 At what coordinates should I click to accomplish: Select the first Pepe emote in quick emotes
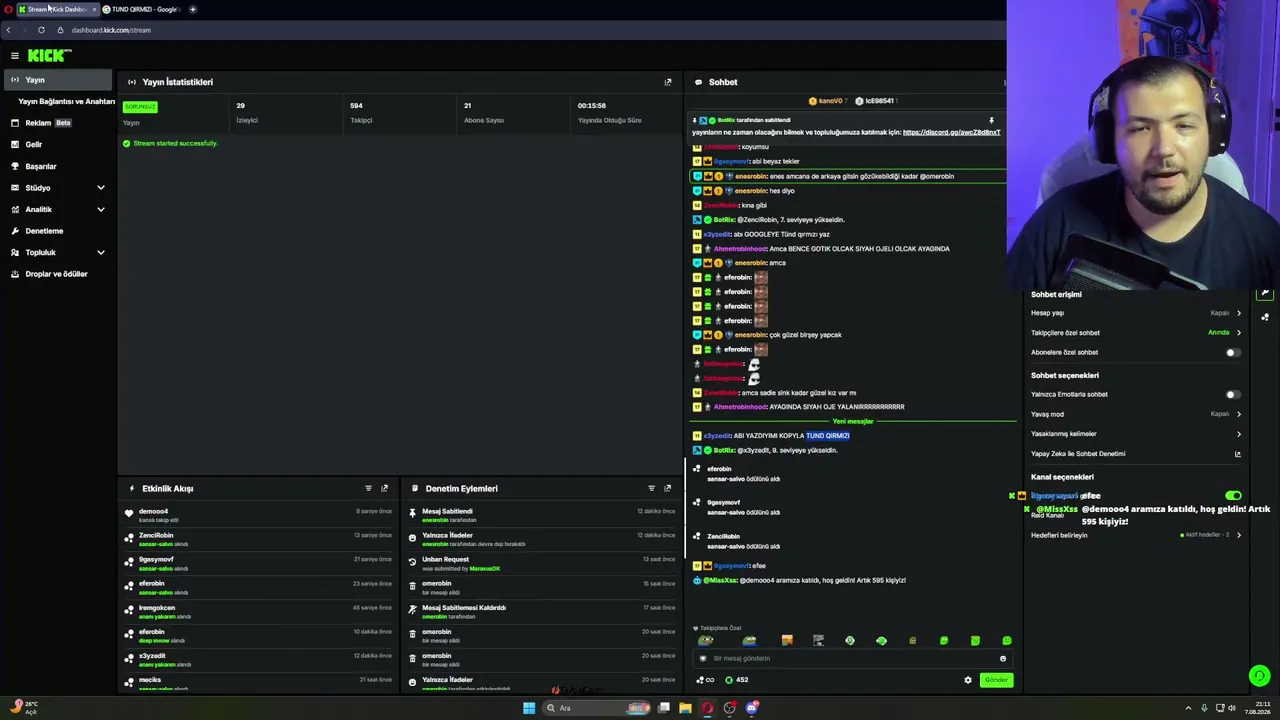pyautogui.click(x=706, y=641)
